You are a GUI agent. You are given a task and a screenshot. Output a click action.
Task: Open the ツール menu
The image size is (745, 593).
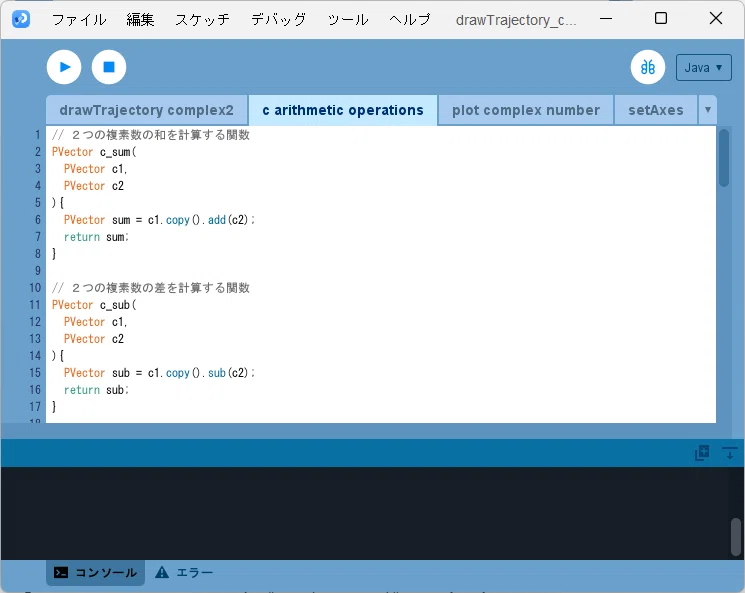tap(348, 19)
